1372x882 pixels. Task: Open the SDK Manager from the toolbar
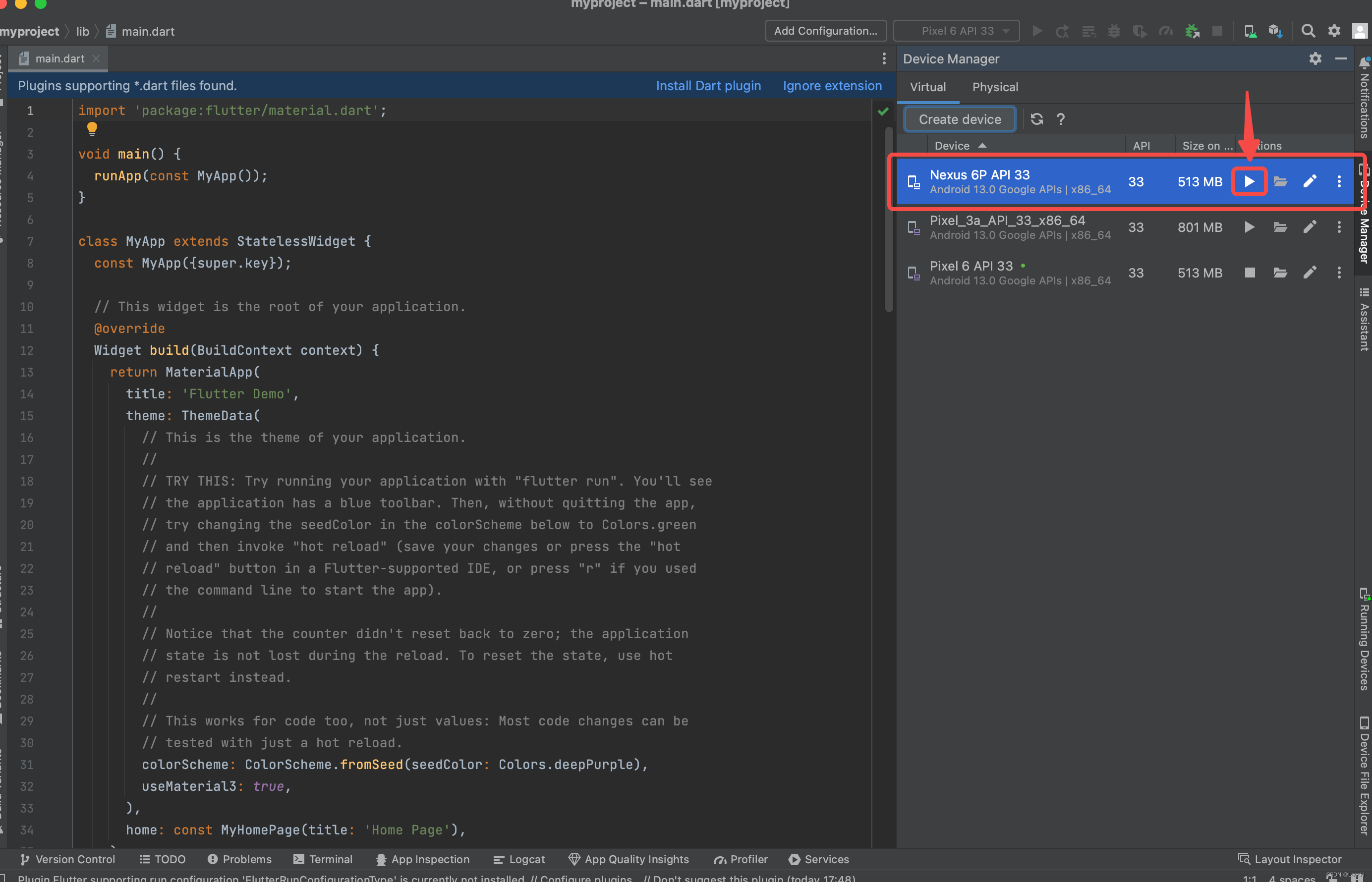tap(1275, 31)
